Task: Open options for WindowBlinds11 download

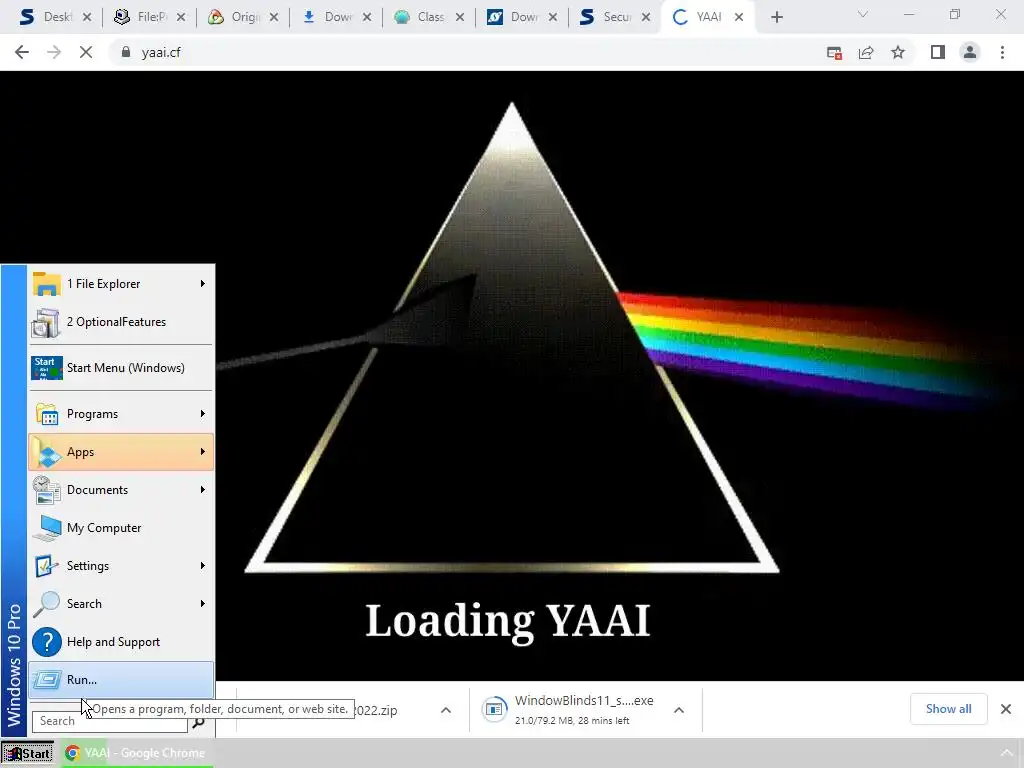Action: tap(679, 710)
